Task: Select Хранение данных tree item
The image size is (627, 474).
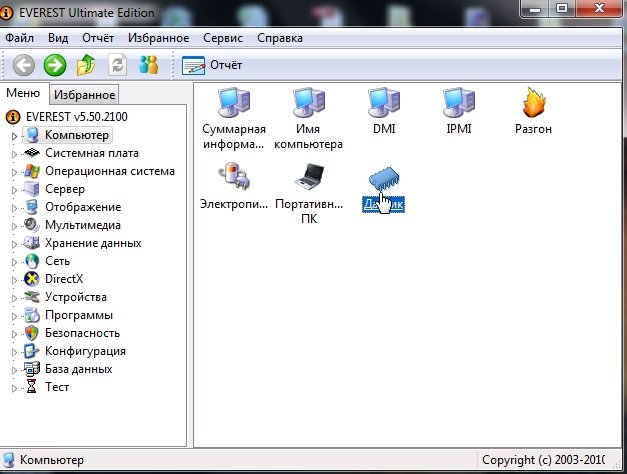Action: point(83,243)
